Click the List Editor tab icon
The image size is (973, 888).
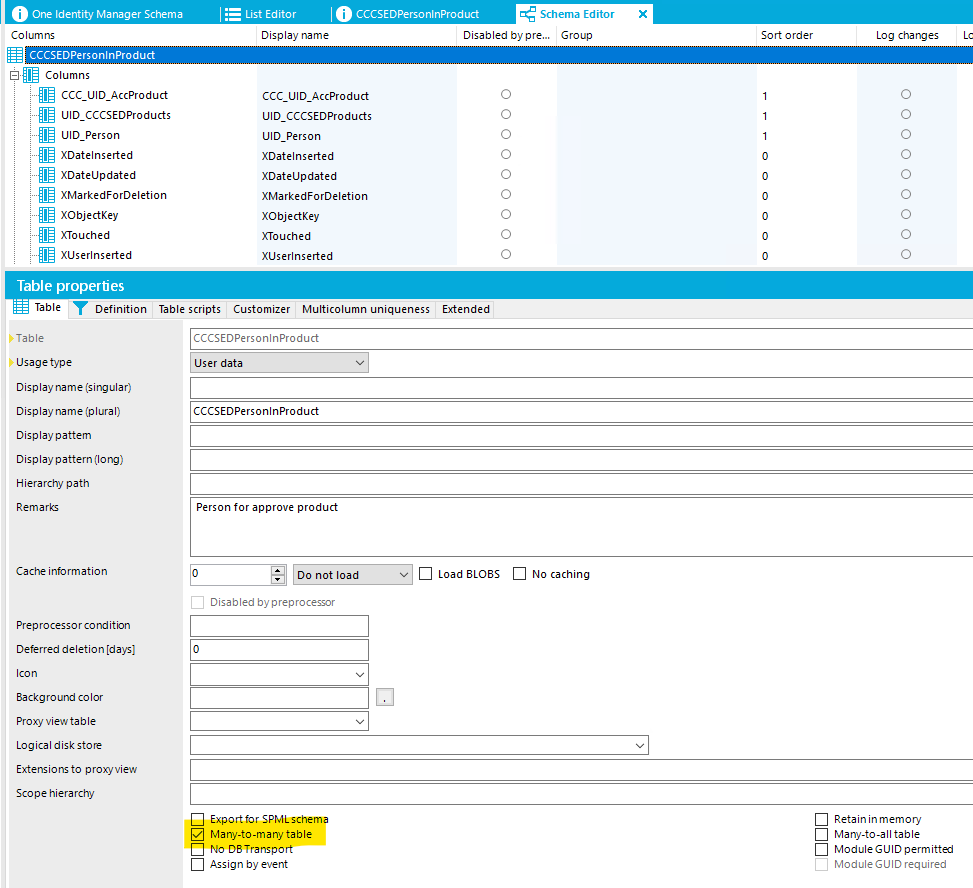(232, 14)
